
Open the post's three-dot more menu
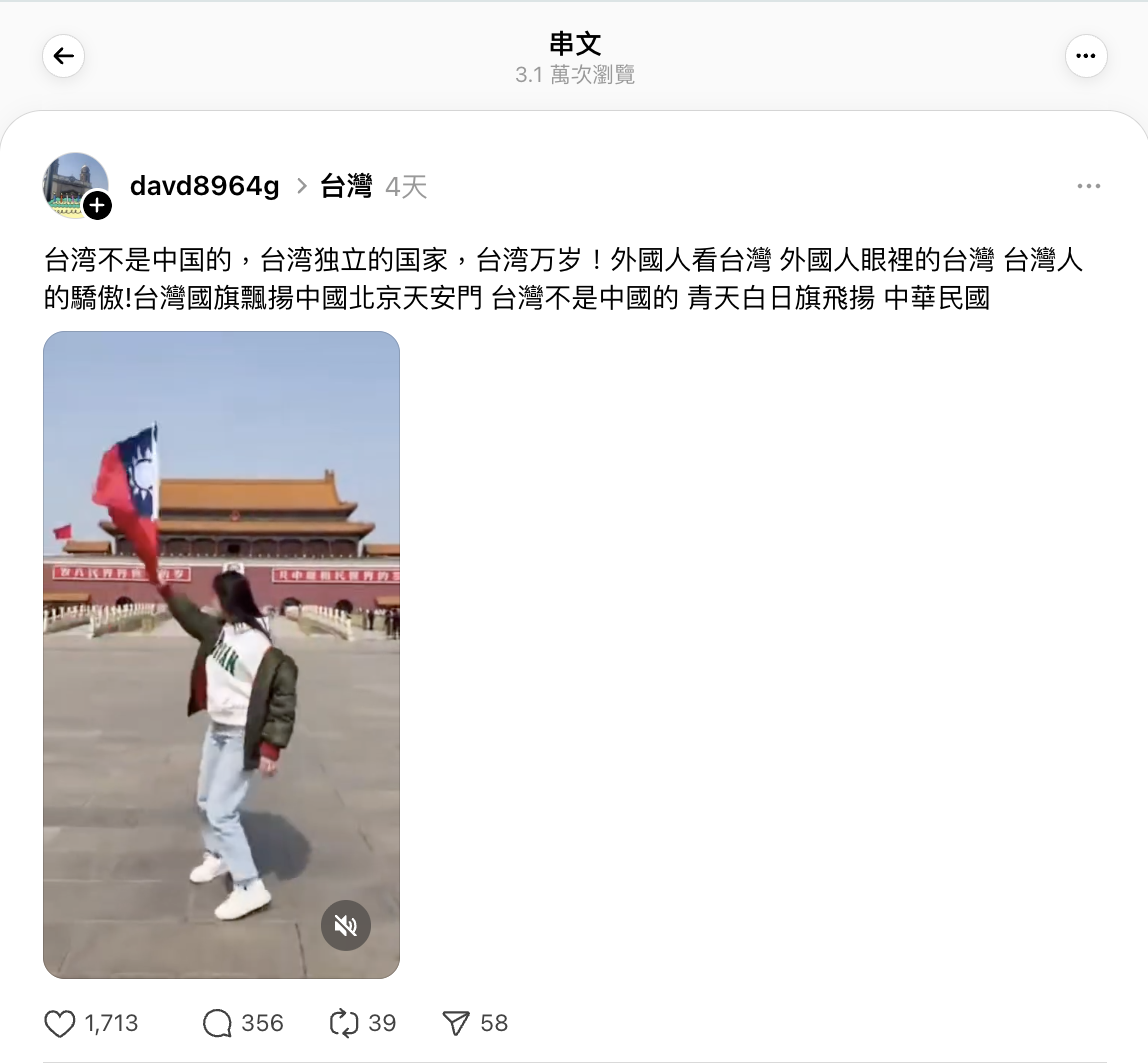(1089, 186)
